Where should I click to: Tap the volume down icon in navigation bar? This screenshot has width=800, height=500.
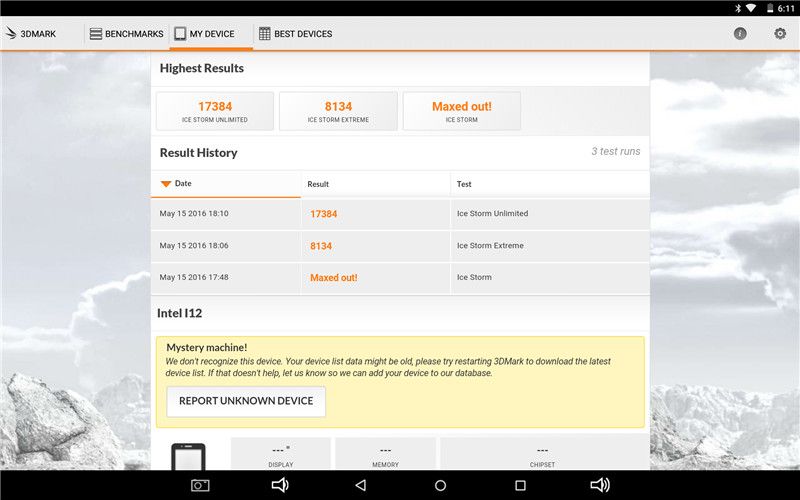(x=280, y=485)
